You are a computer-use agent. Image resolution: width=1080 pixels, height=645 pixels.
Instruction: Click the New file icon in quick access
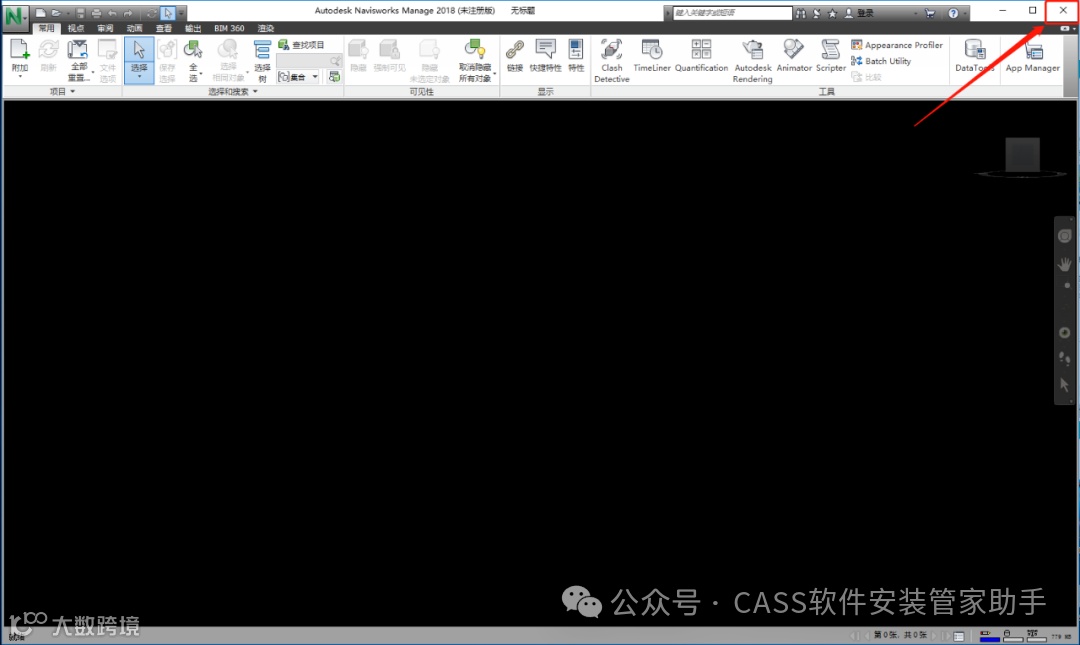(x=41, y=13)
